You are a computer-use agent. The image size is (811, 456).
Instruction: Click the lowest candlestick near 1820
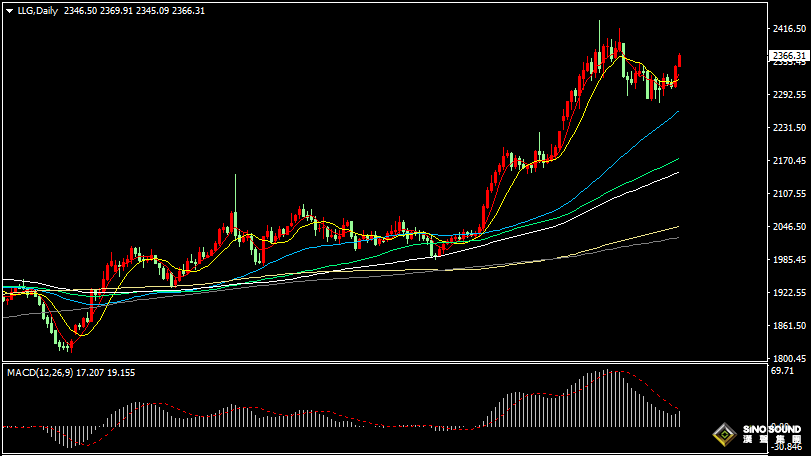(x=65, y=344)
